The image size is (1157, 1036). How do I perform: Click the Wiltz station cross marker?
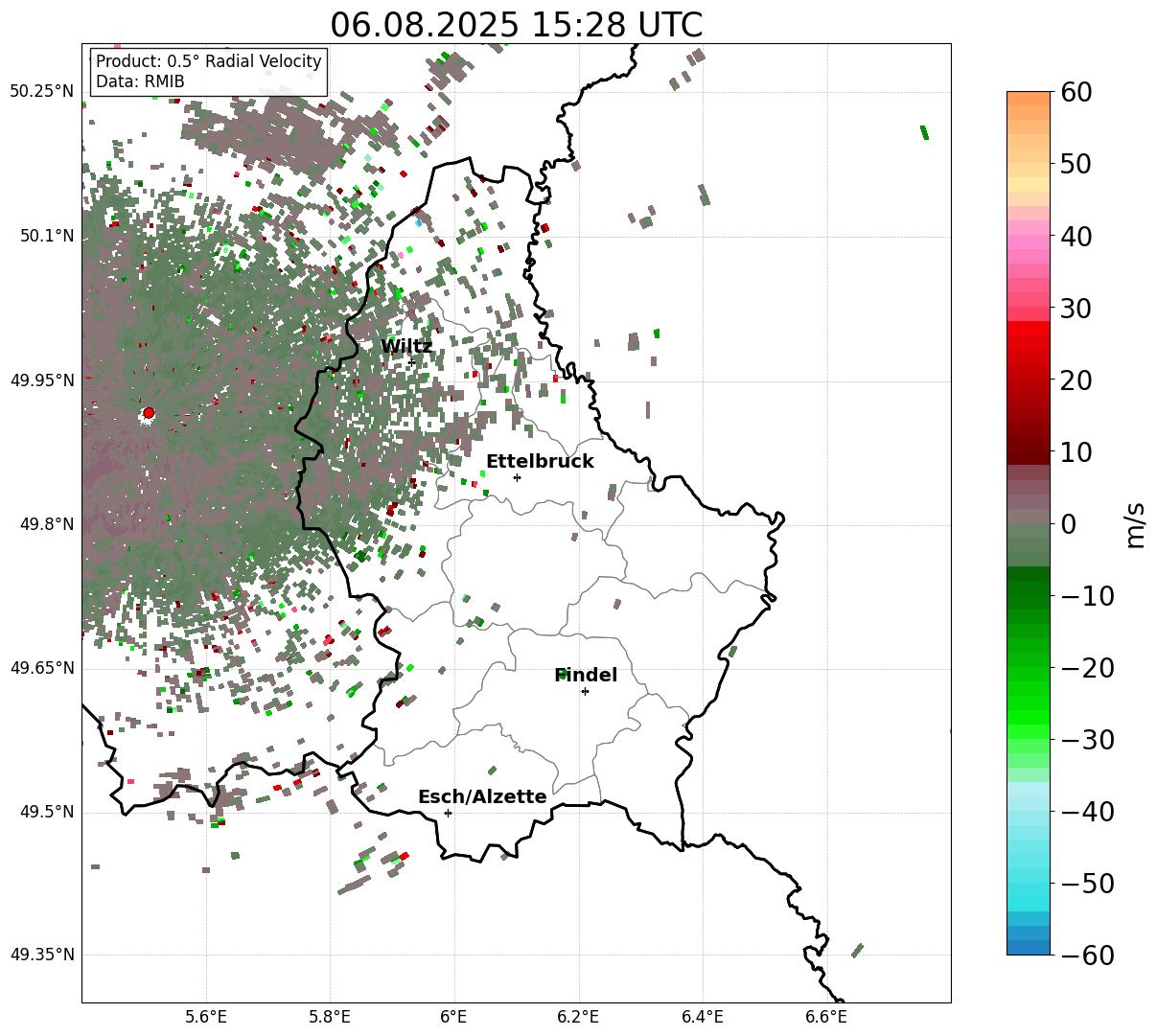pyautogui.click(x=411, y=362)
